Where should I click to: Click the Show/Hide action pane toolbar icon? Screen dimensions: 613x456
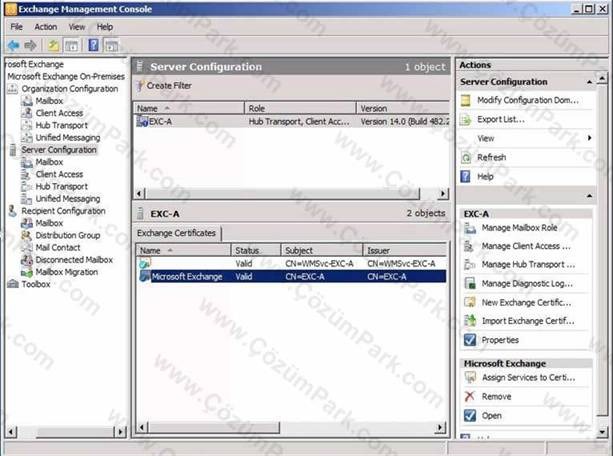[111, 46]
